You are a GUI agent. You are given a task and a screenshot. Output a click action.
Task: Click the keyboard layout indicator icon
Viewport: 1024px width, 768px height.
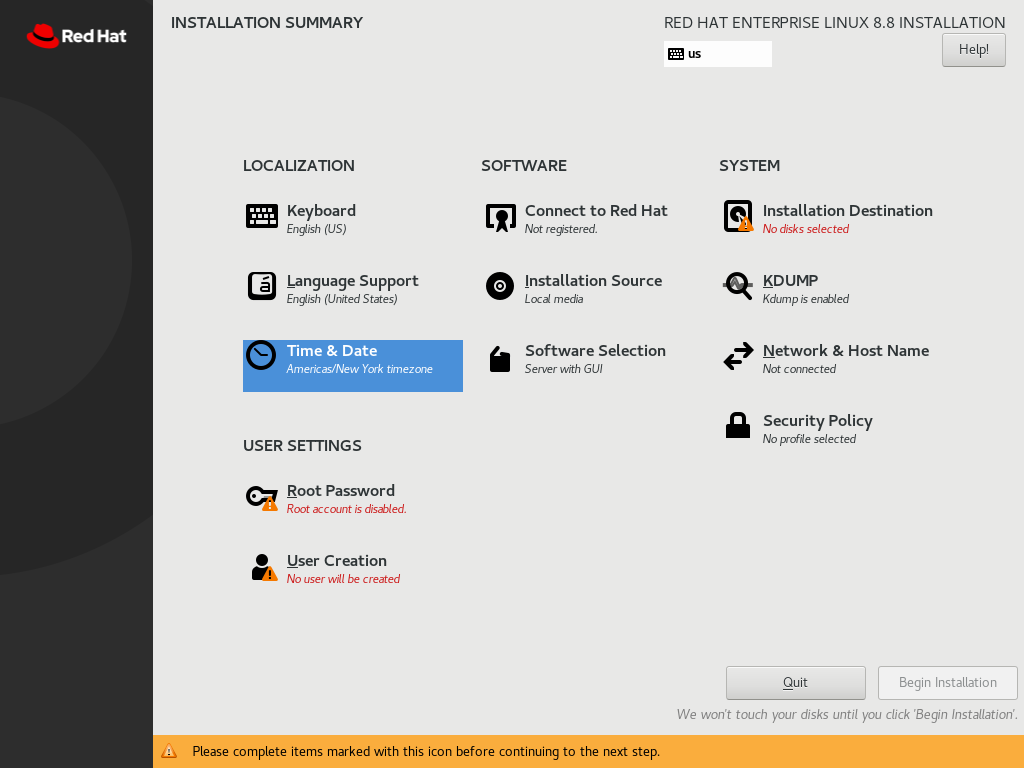(x=676, y=54)
